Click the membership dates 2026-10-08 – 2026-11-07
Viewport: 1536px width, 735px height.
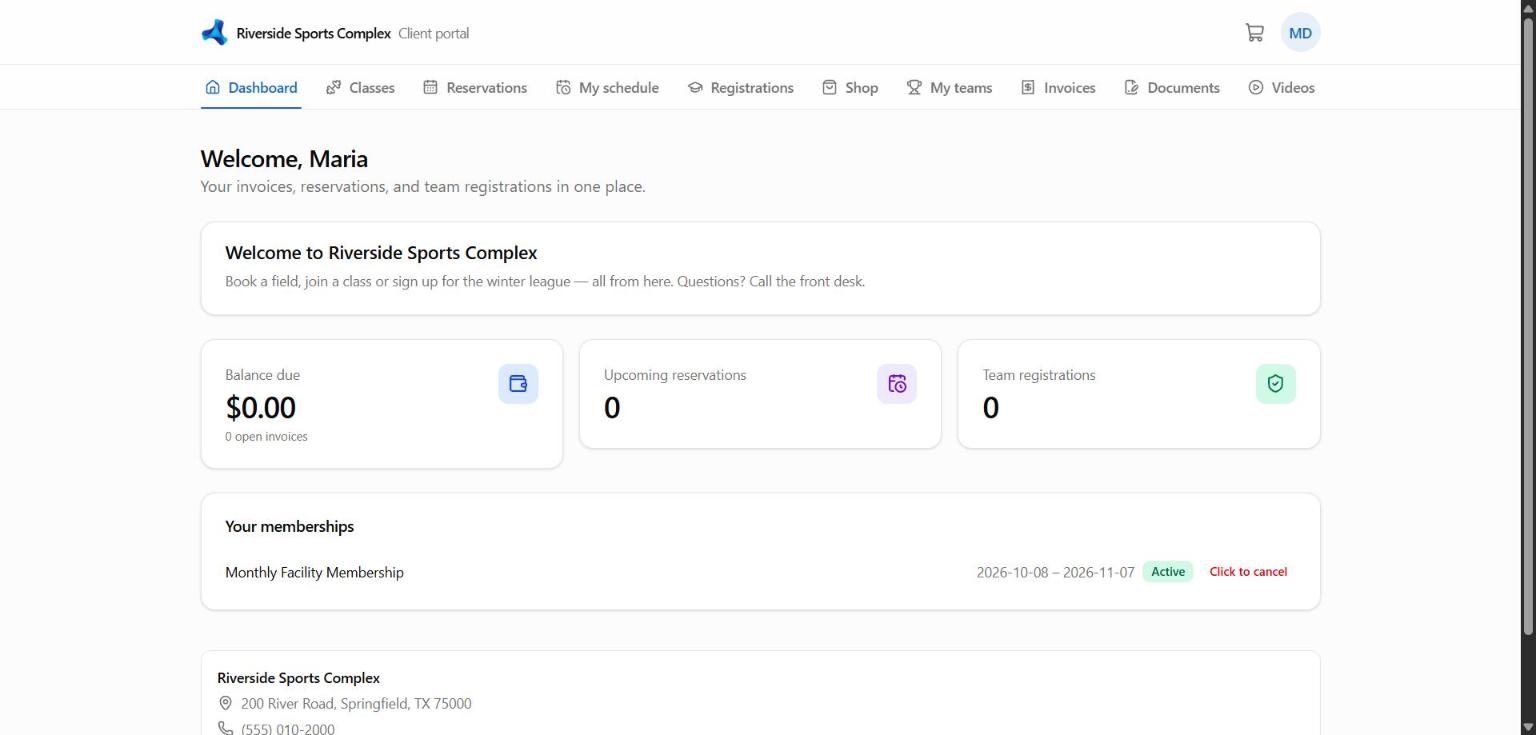[x=1055, y=573]
